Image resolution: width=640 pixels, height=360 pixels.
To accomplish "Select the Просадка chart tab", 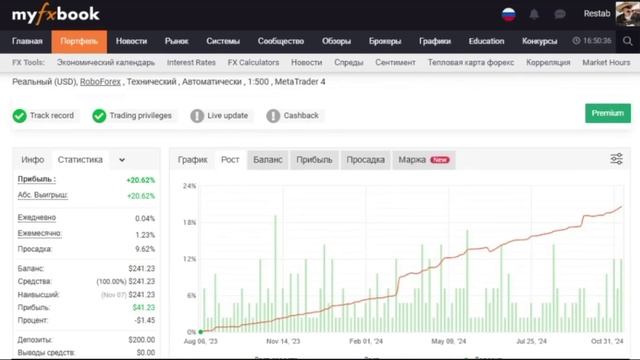I will coord(365,160).
